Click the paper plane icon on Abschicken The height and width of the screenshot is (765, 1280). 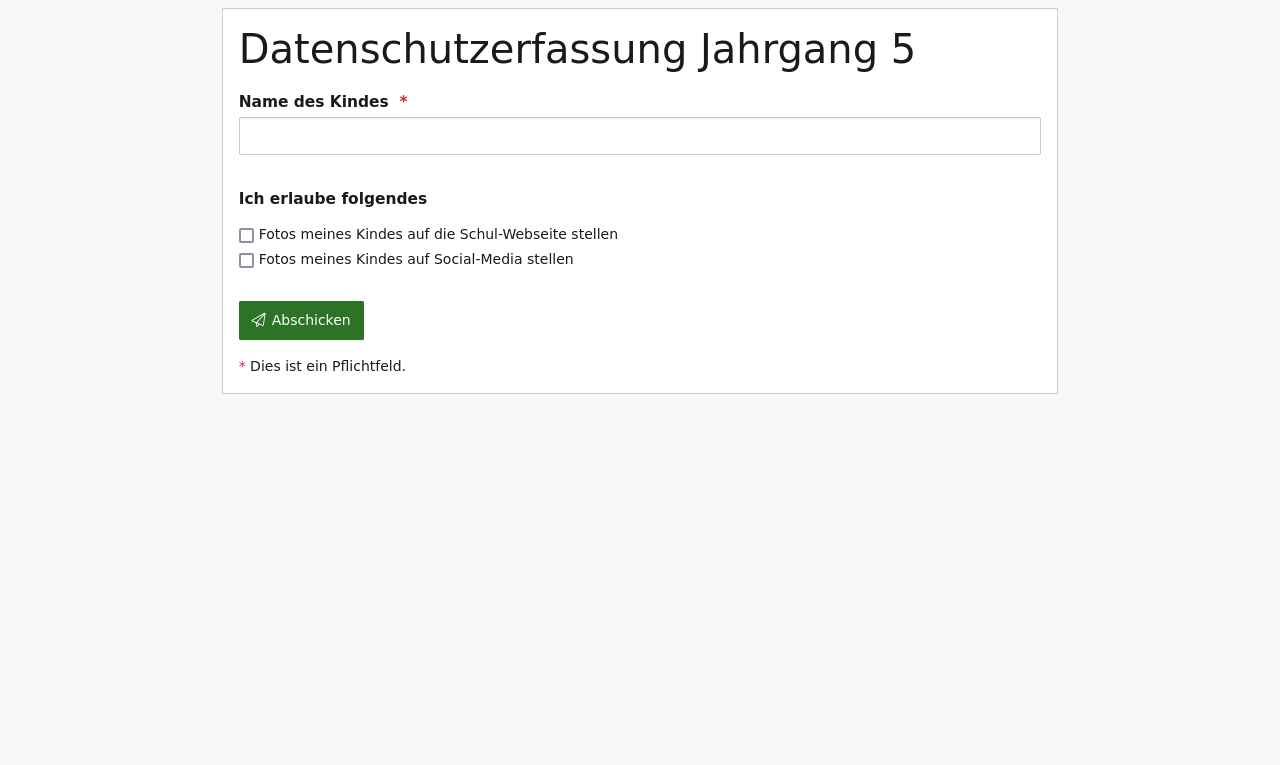click(259, 320)
